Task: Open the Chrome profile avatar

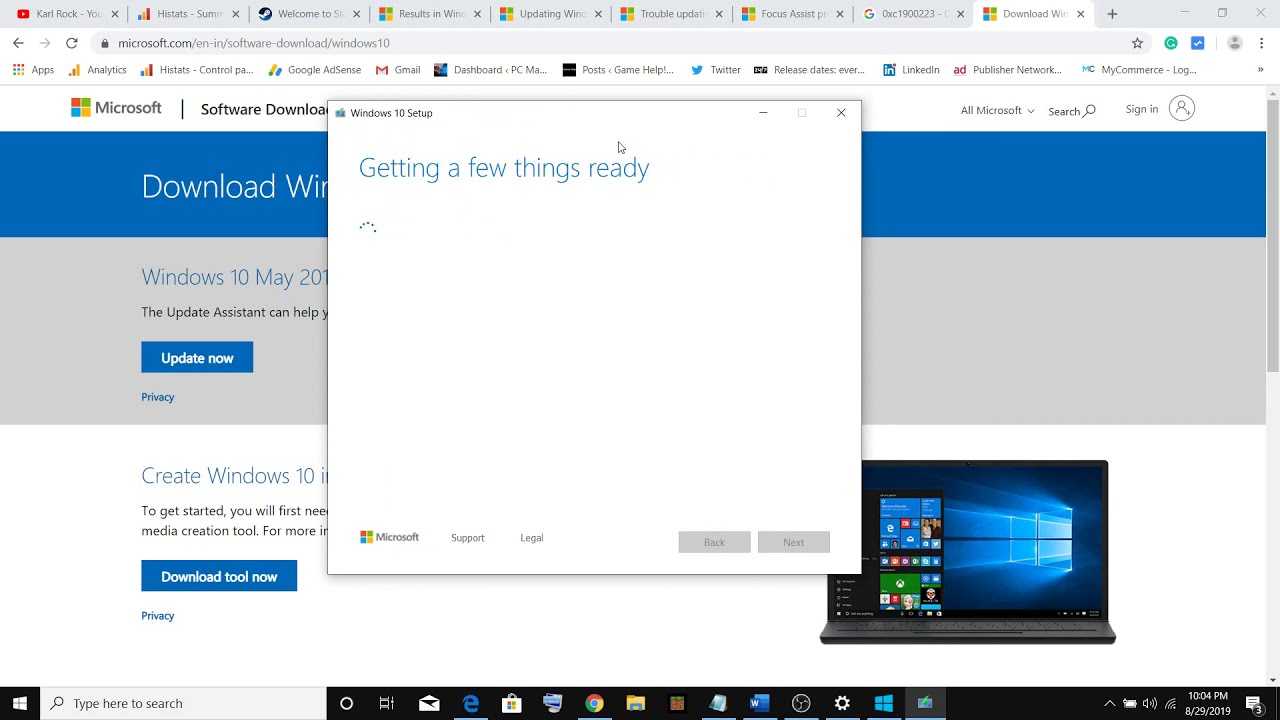Action: (x=1234, y=43)
